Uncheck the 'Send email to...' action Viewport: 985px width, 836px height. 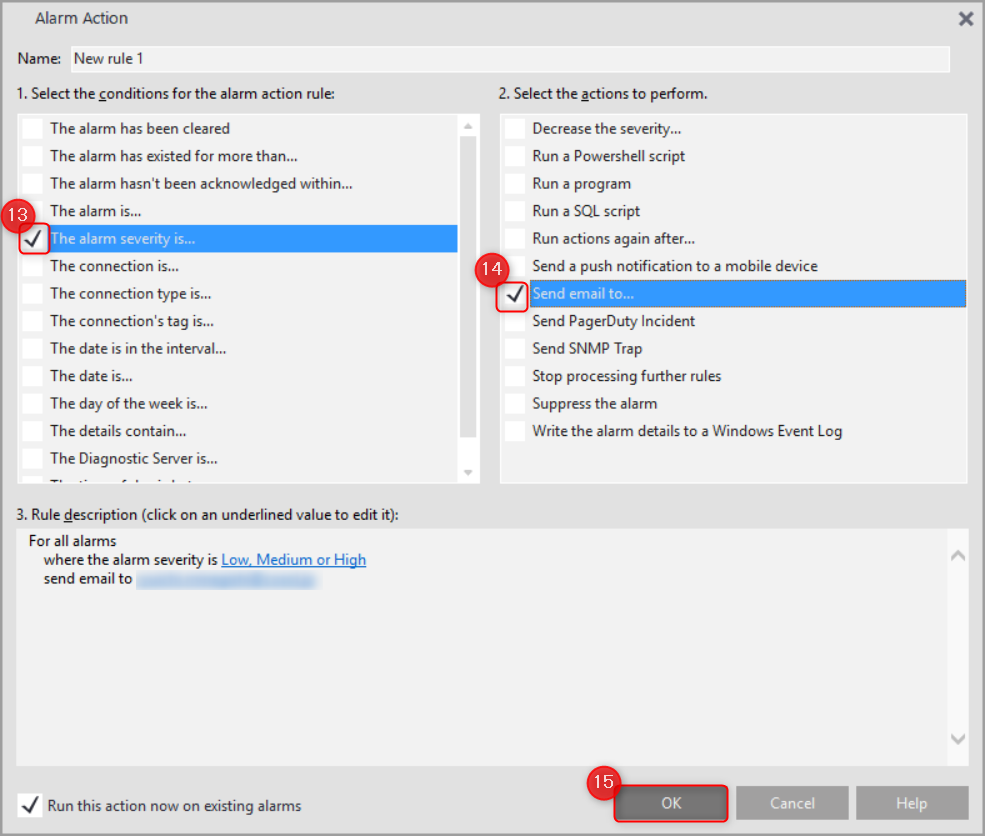(514, 294)
